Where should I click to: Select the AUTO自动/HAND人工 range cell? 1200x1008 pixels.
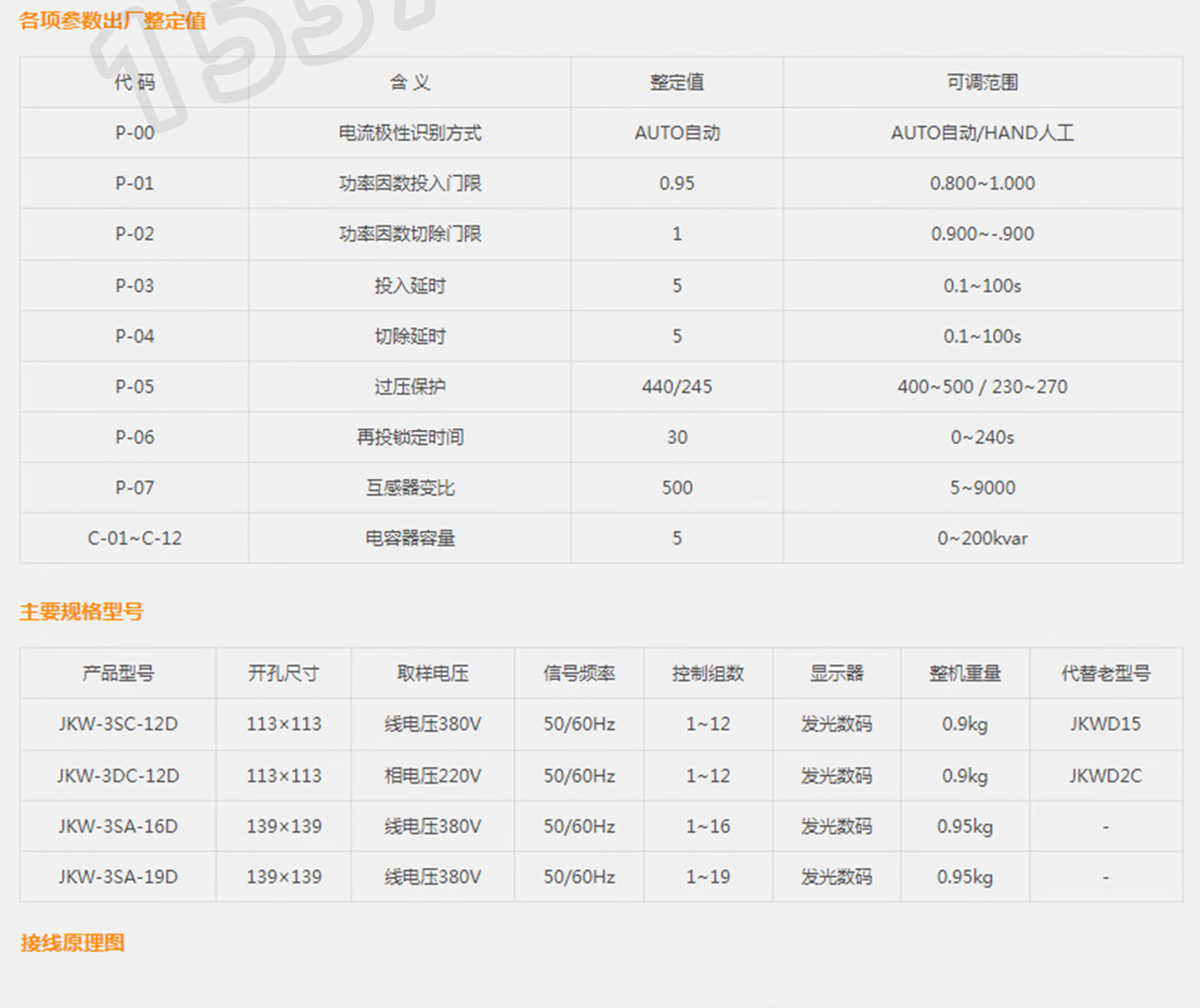982,133
